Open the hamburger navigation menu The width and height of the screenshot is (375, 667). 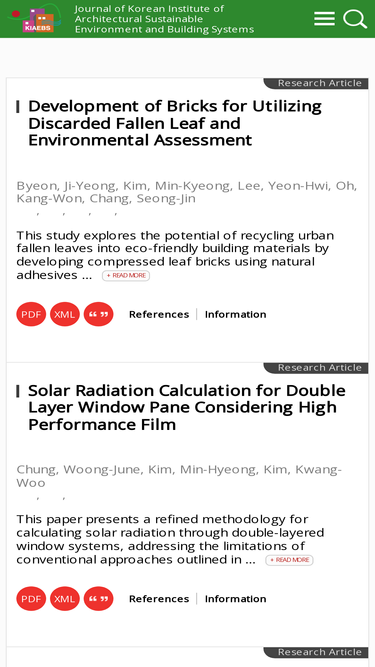(324, 19)
